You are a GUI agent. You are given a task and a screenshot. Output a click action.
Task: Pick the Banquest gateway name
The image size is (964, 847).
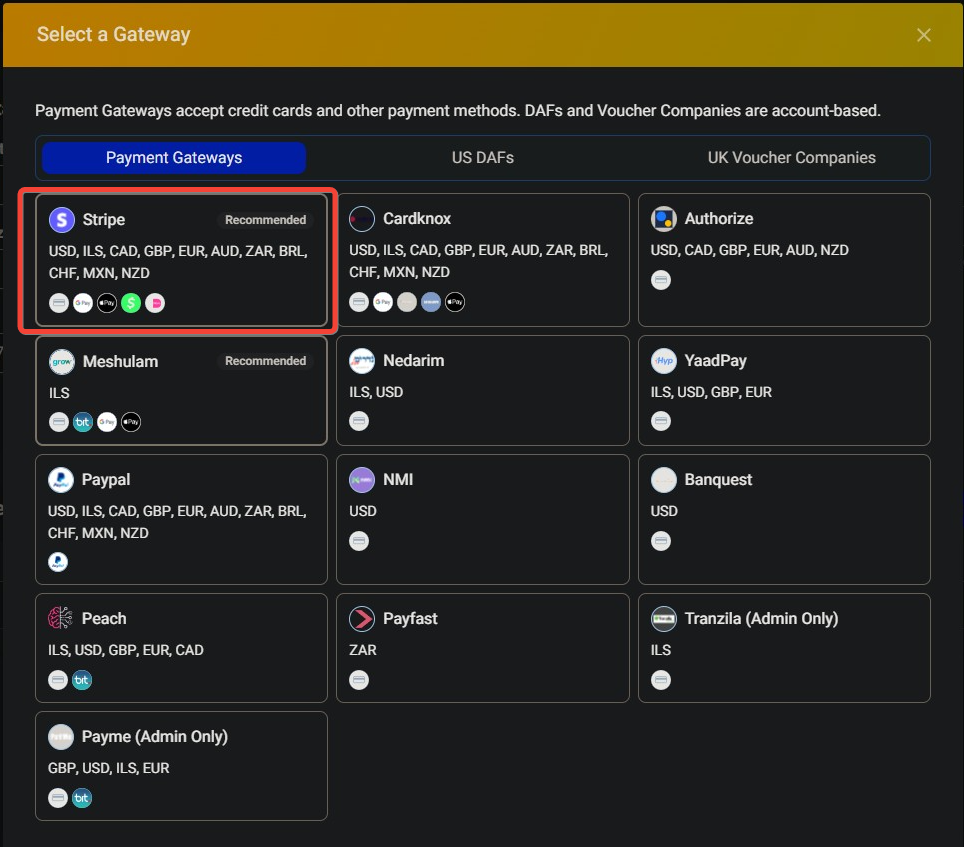718,480
